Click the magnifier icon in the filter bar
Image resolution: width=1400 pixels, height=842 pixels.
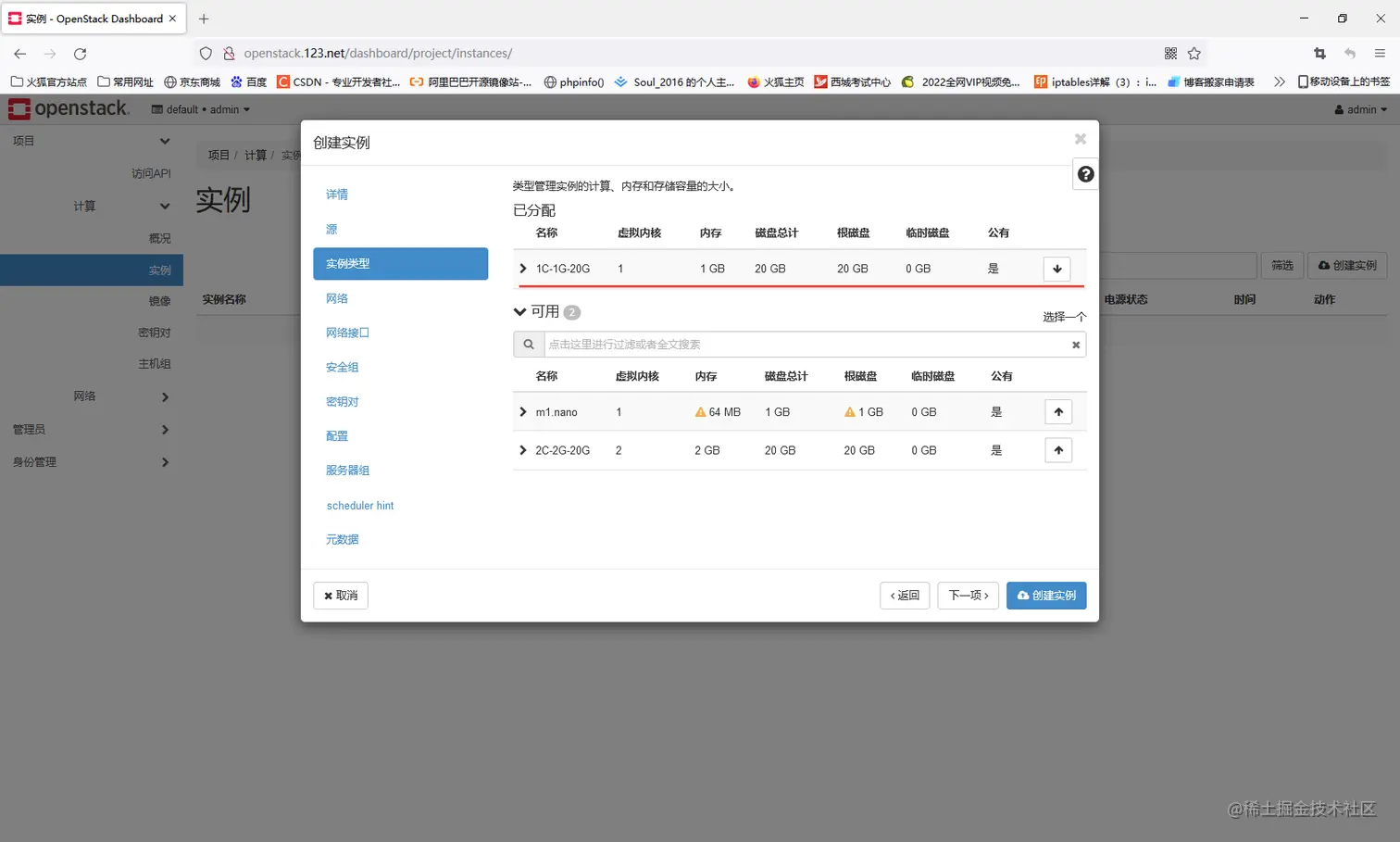[x=528, y=345]
